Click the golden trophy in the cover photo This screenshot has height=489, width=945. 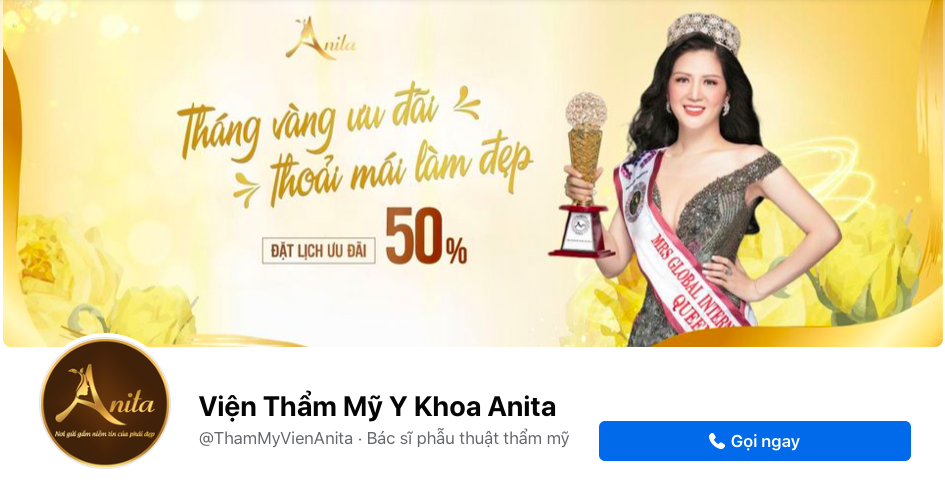[x=584, y=174]
